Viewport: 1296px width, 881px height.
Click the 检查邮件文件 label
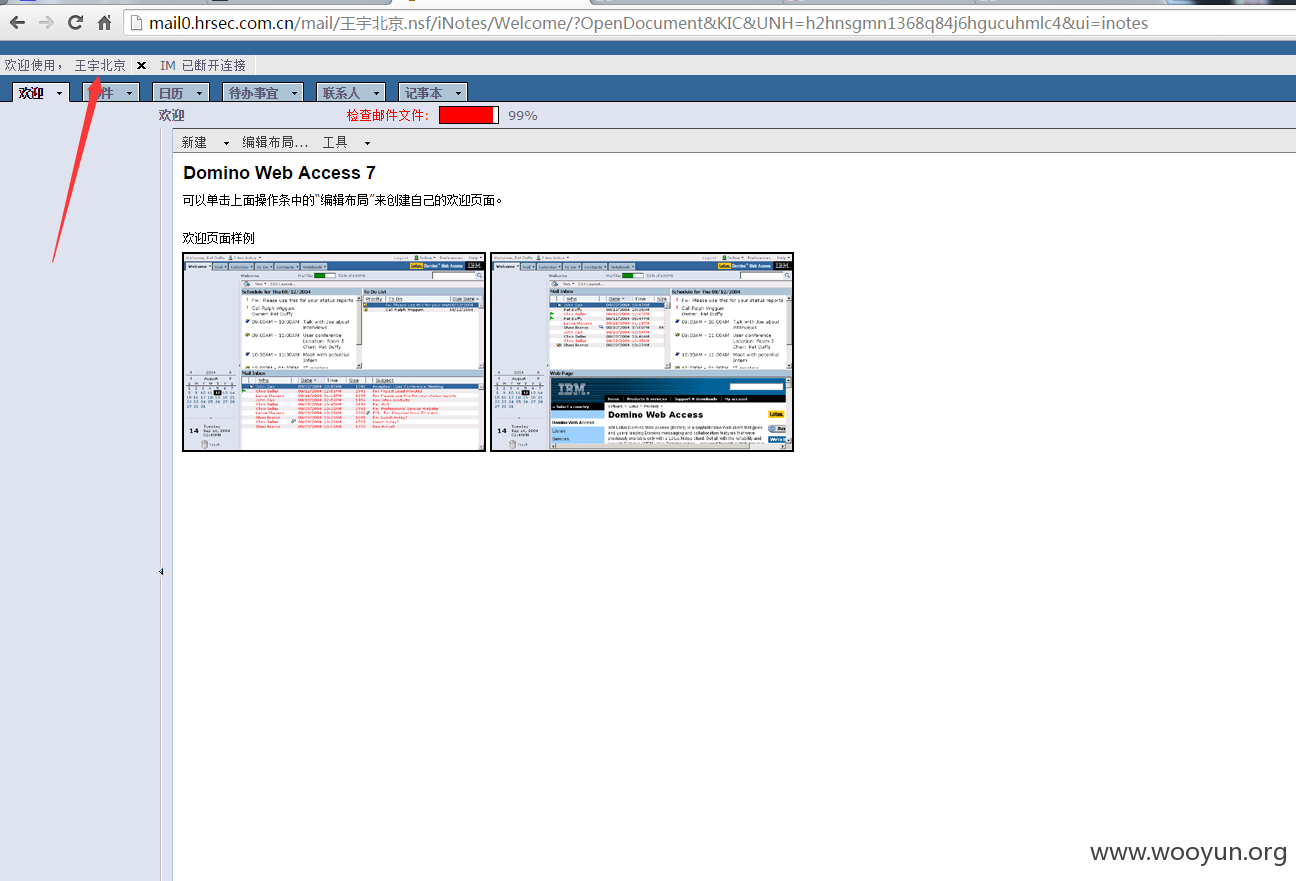click(388, 115)
